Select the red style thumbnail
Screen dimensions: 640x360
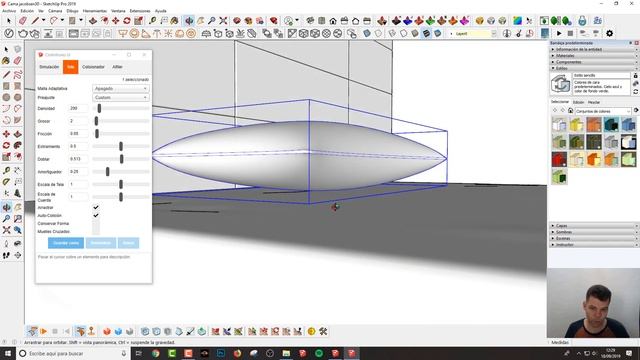(559, 159)
